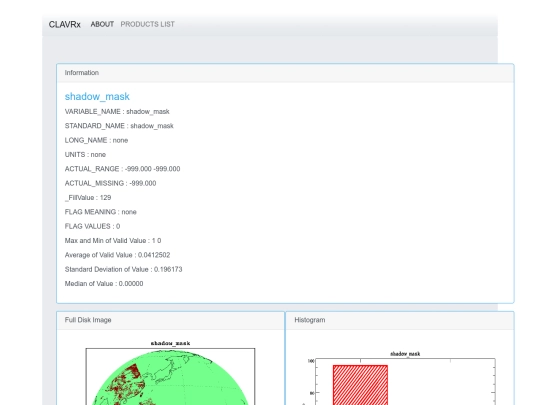
Task: Select the _FillValue : 129 line
Action: pyautogui.click(x=88, y=198)
